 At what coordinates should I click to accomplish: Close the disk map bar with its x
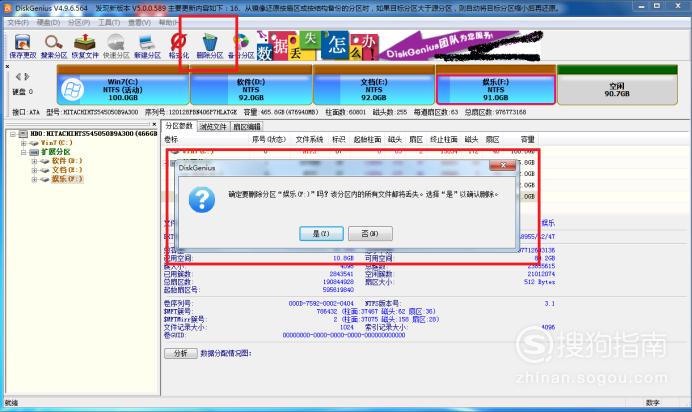click(7, 67)
